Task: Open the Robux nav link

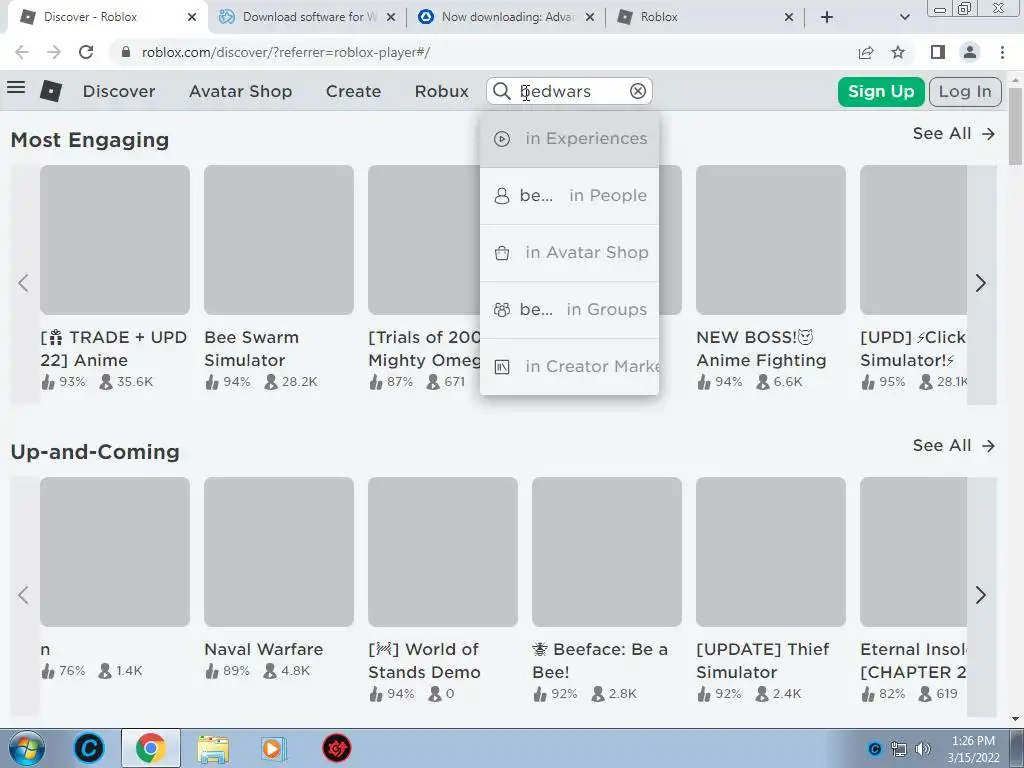Action: point(441,91)
